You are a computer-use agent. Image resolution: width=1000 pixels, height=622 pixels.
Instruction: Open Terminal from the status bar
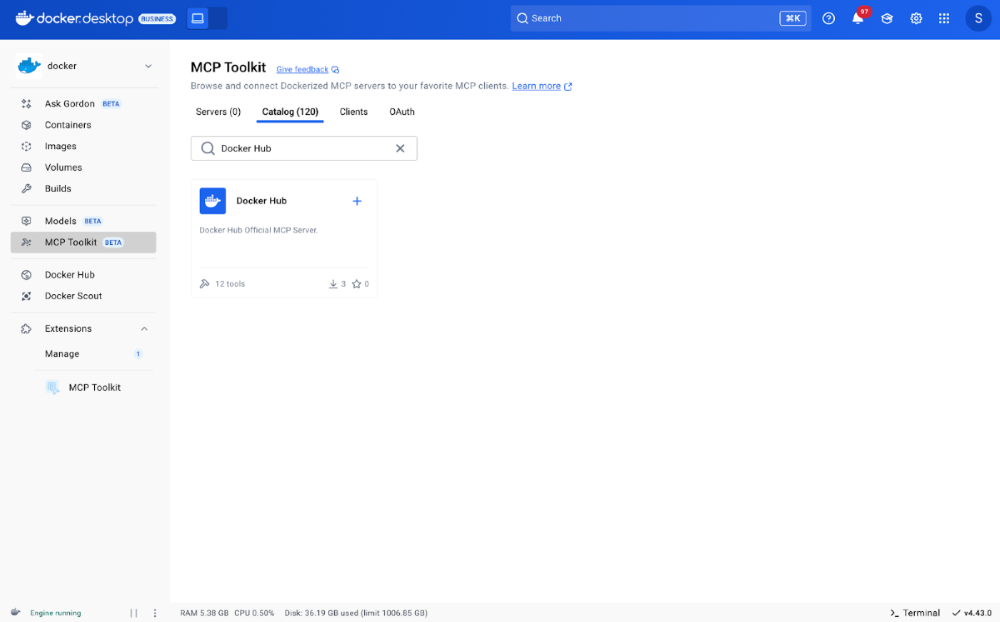(x=915, y=613)
